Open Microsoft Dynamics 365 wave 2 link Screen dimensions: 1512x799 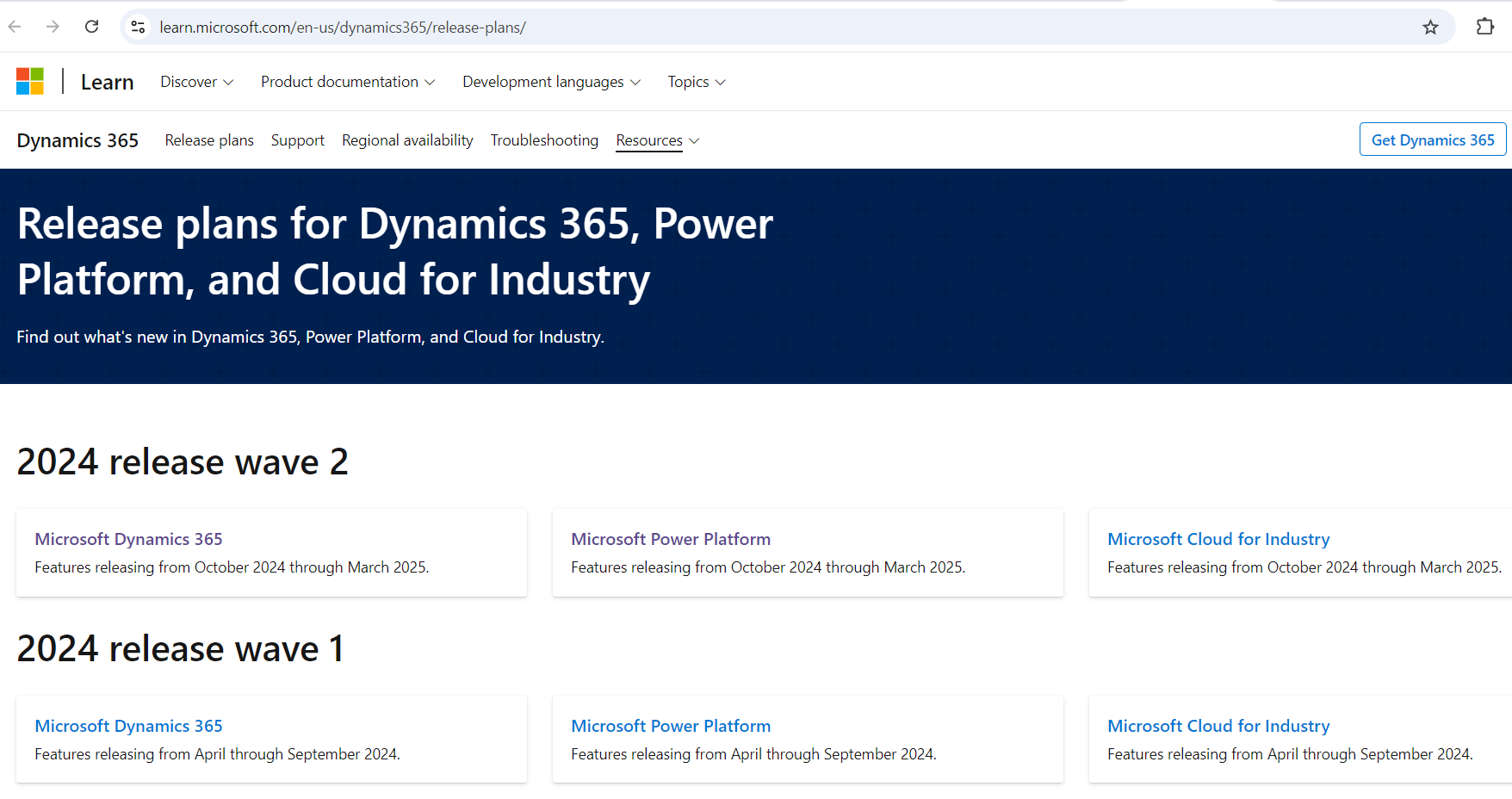click(x=128, y=539)
